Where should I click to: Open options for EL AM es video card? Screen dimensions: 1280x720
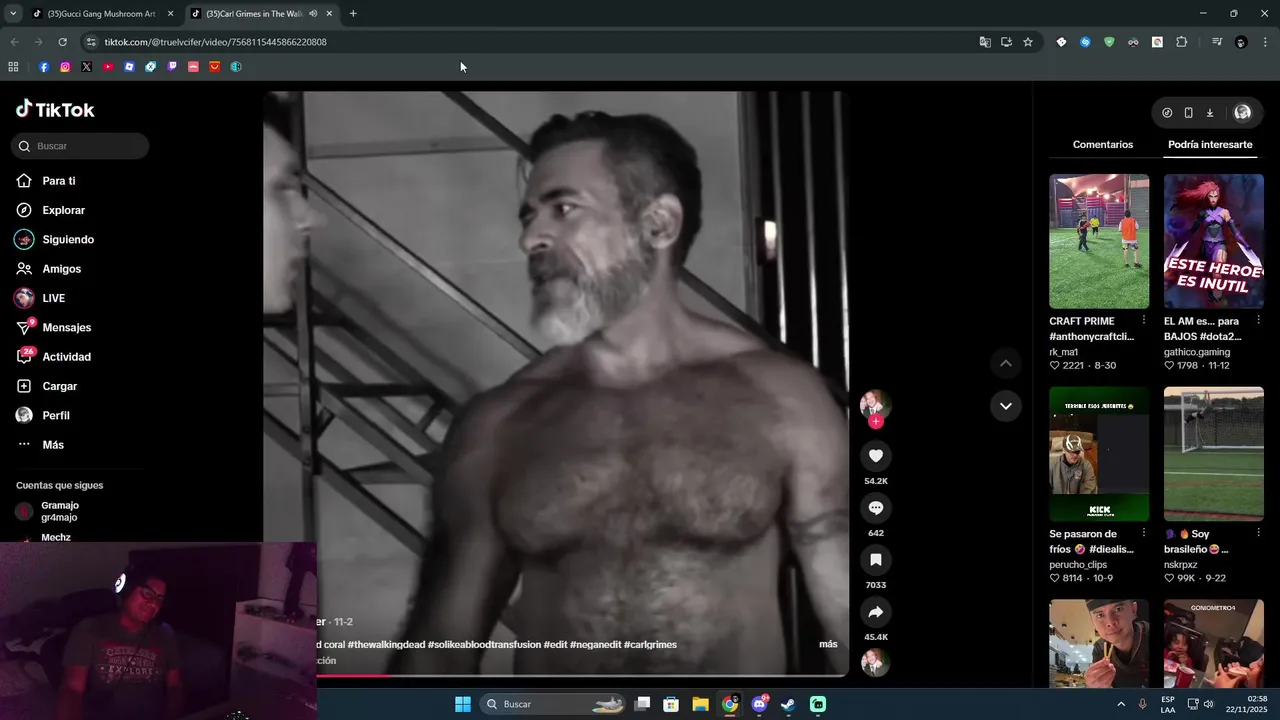click(1258, 320)
